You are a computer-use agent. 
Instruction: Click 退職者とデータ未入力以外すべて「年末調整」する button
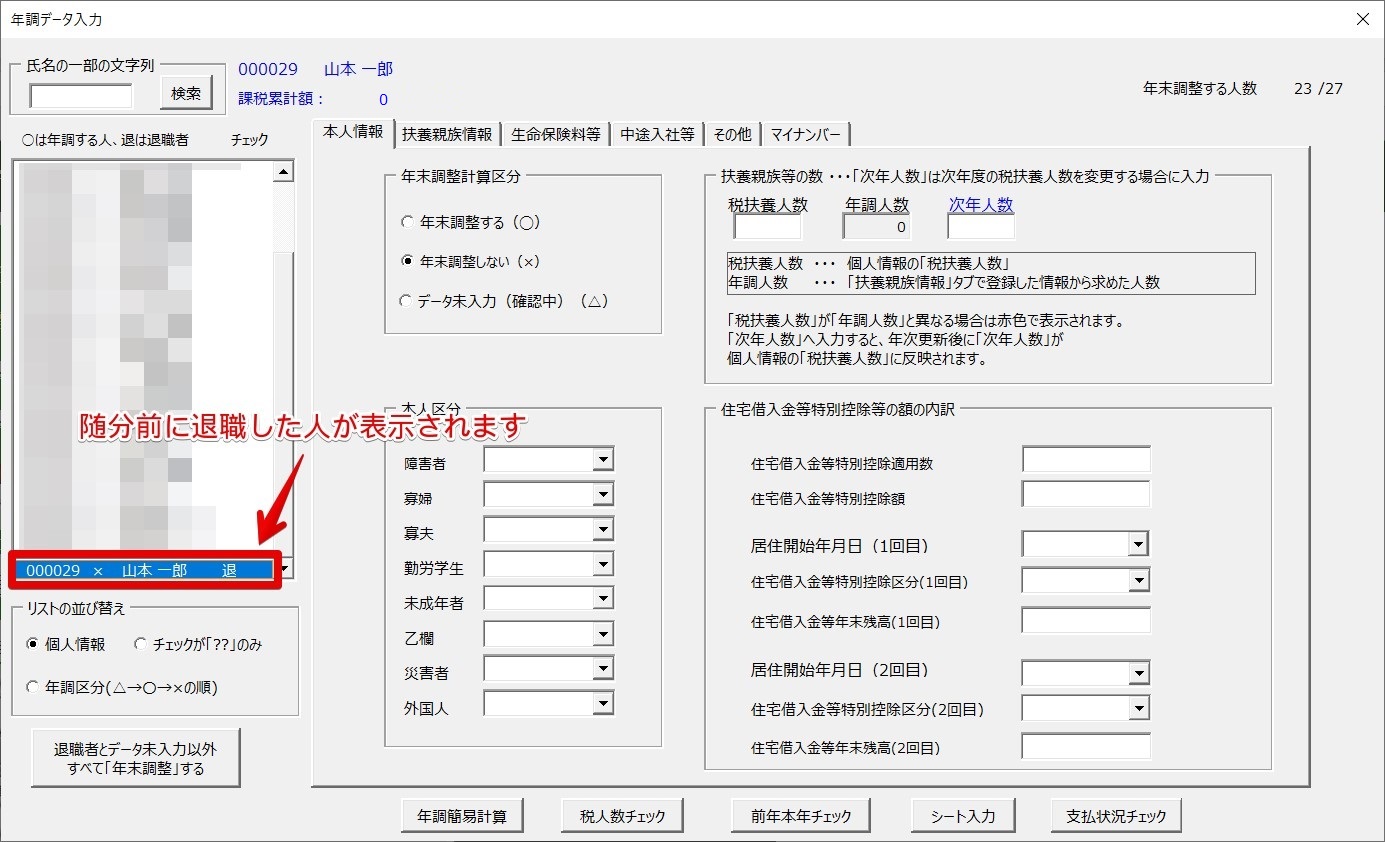pos(136,758)
